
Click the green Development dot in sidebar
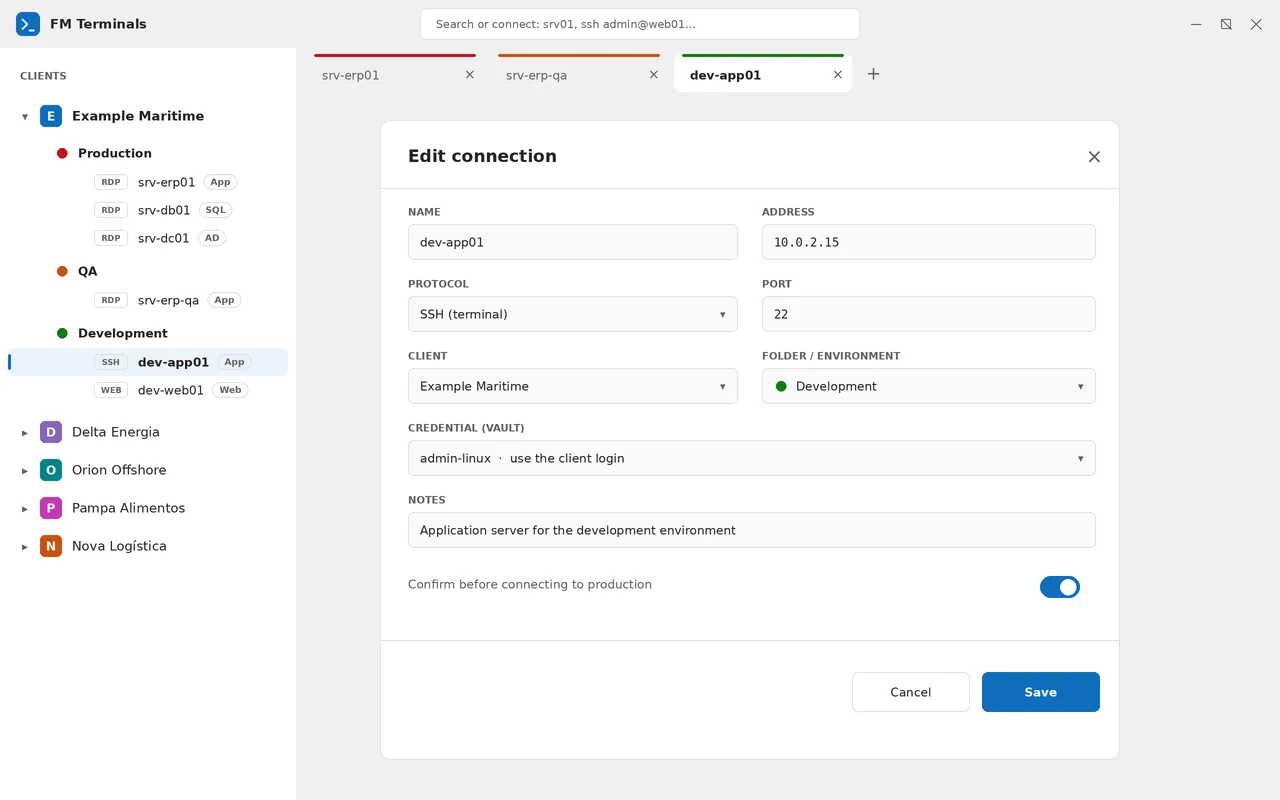click(x=62, y=333)
